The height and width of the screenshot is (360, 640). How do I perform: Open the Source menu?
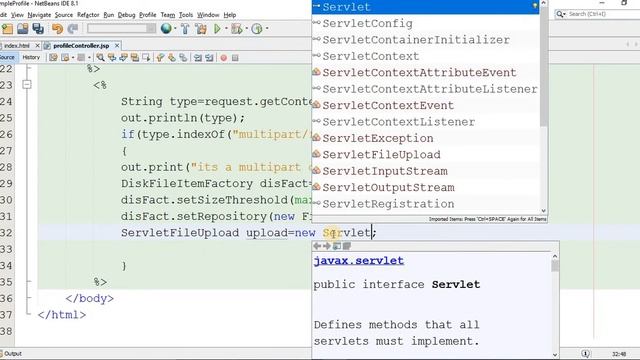coord(64,15)
